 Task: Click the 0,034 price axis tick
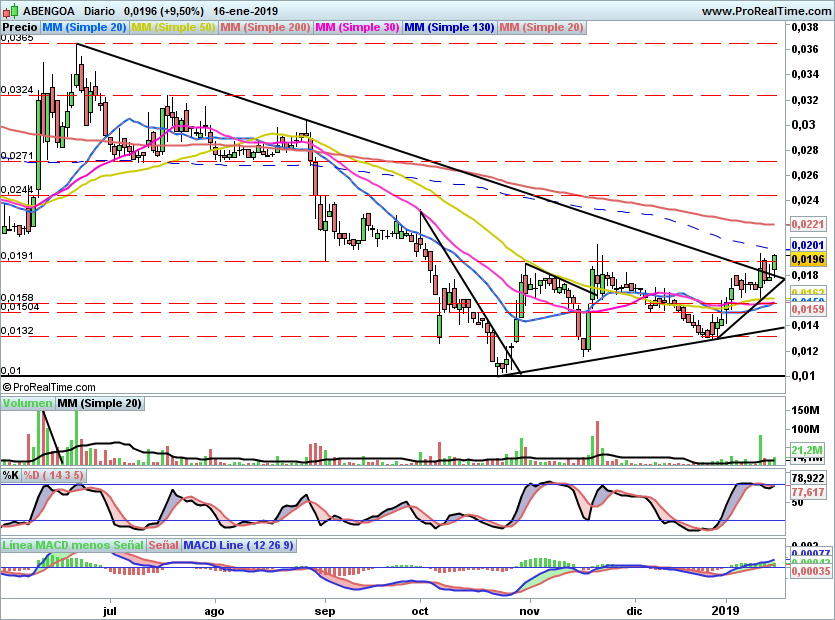(805, 74)
